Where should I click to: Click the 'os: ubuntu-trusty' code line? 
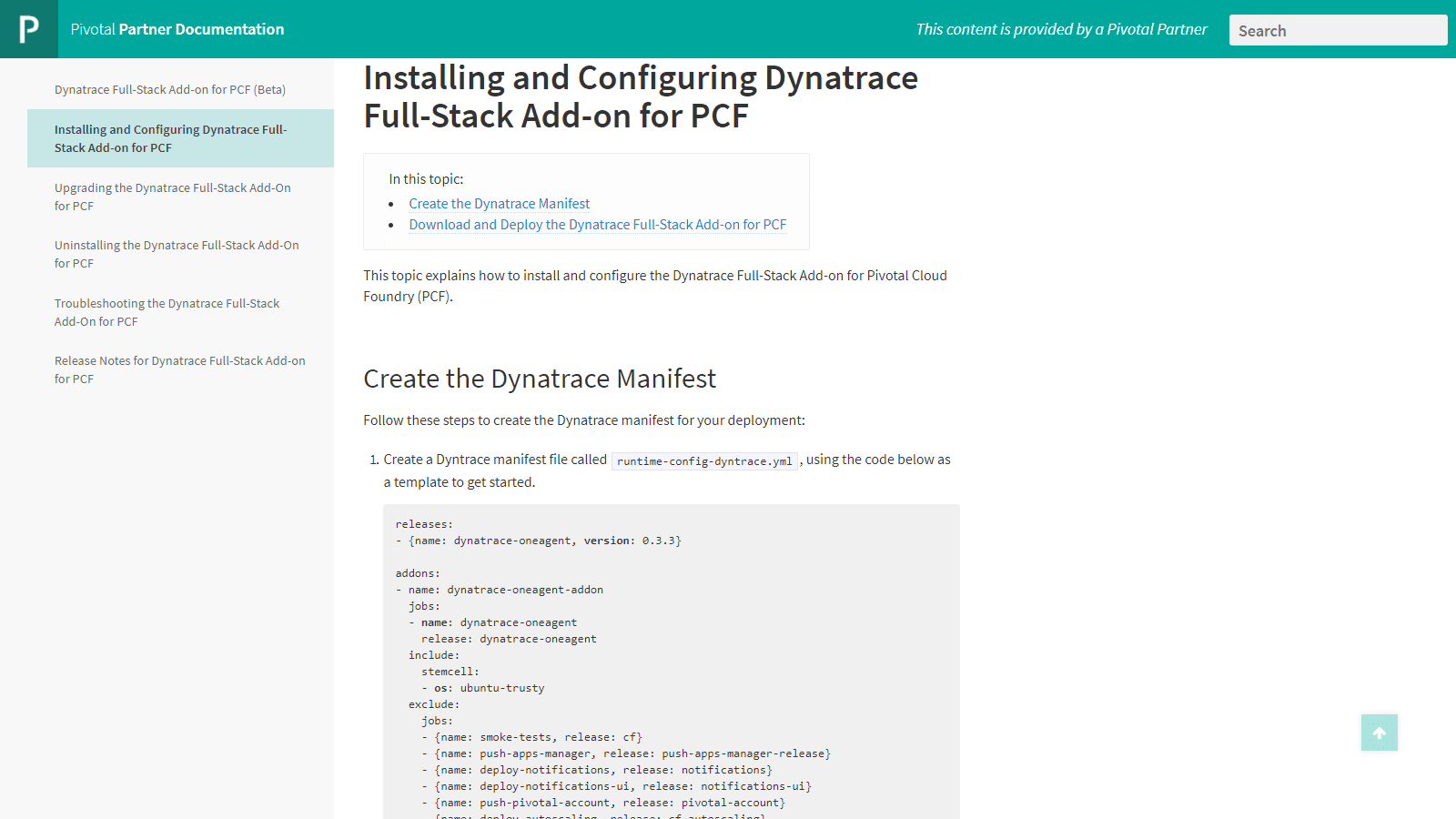click(483, 688)
